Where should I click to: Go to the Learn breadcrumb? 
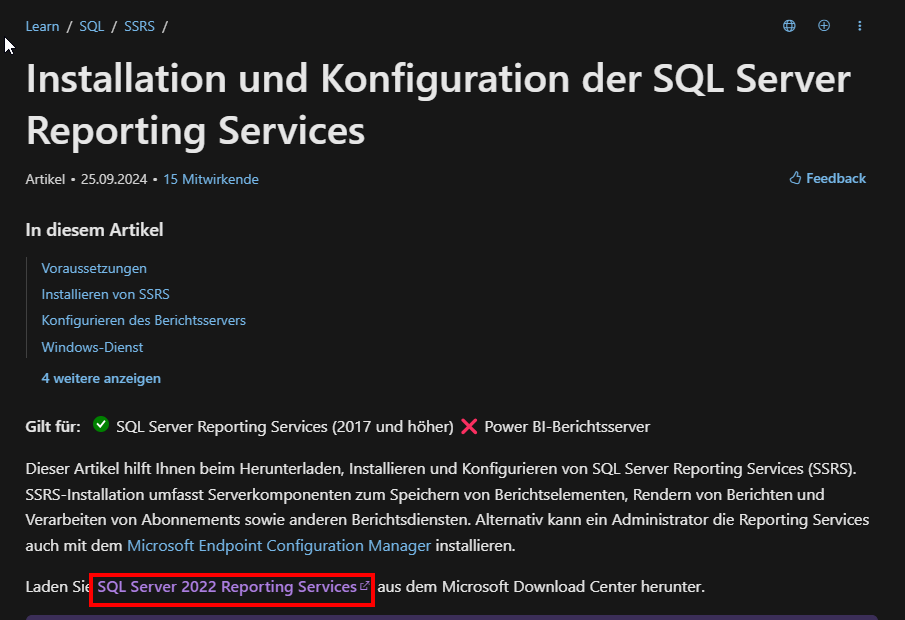42,27
